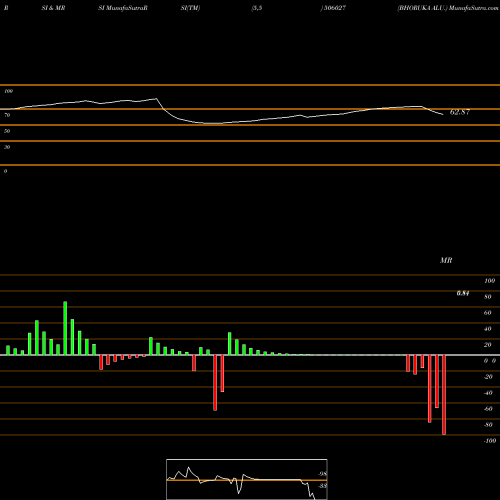The width and height of the screenshot is (500, 500).
Task: Click the 100 label on the left RSI axis
Action: [8, 91]
